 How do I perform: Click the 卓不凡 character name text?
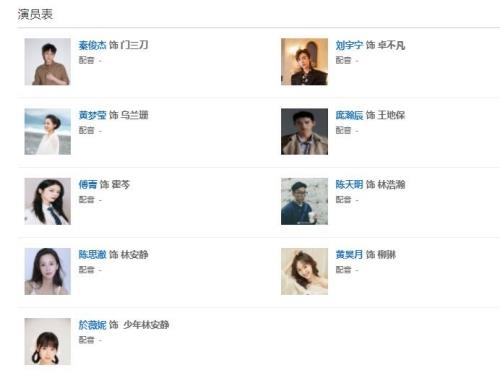click(391, 45)
